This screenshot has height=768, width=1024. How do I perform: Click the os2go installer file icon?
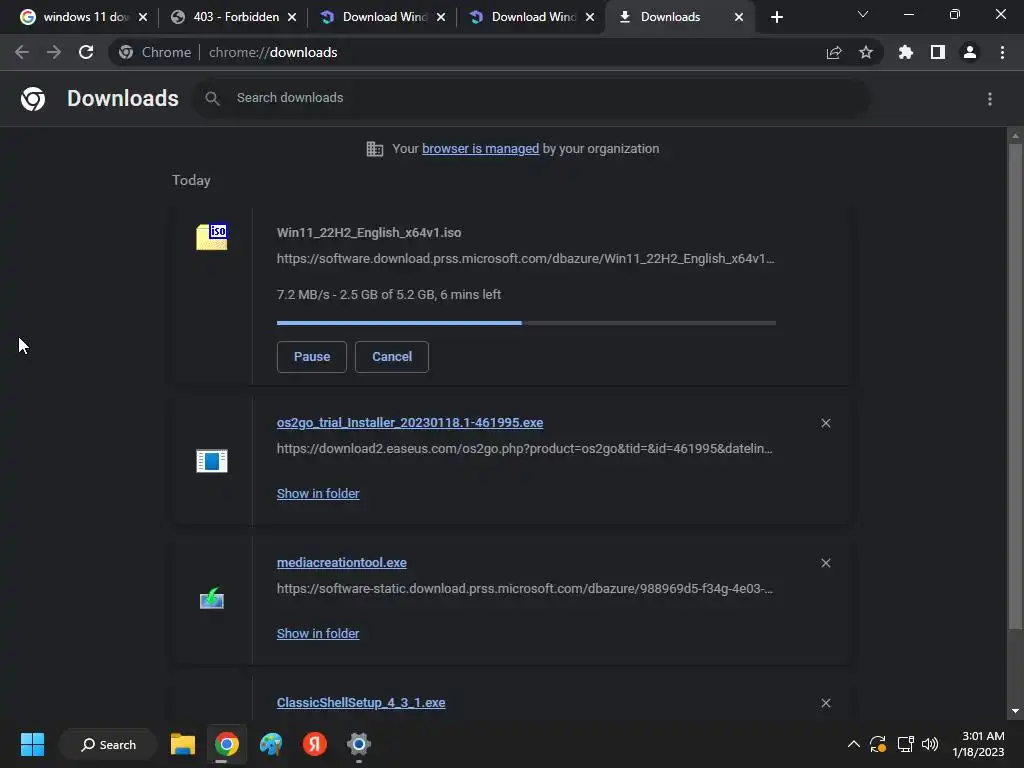(x=212, y=461)
